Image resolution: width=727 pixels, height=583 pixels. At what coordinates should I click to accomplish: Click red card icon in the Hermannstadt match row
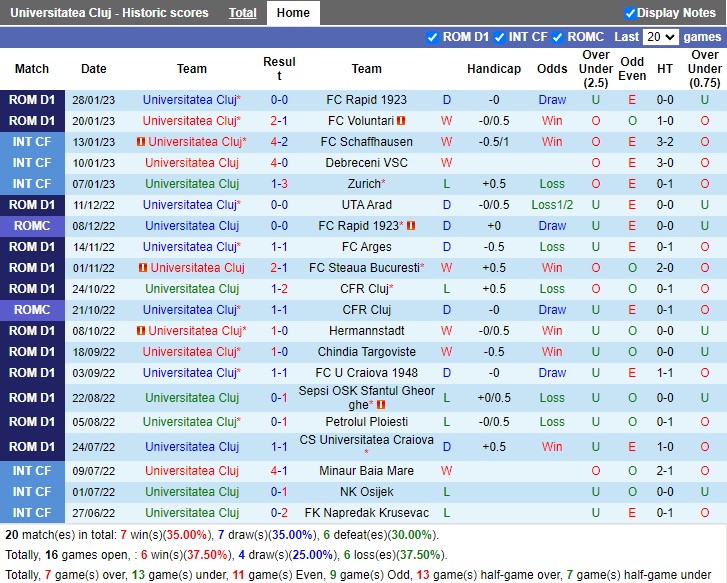pos(141,331)
